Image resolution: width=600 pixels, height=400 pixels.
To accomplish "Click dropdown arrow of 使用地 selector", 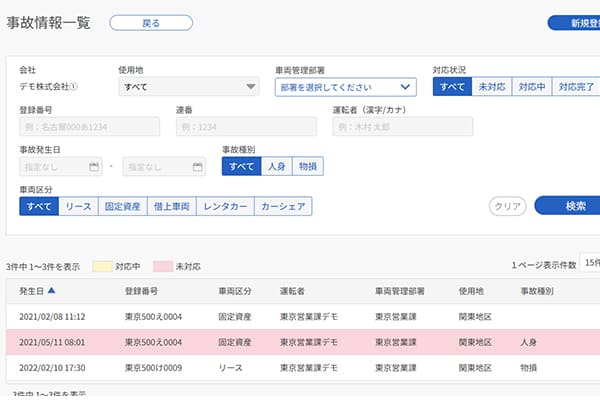I will 251,87.
